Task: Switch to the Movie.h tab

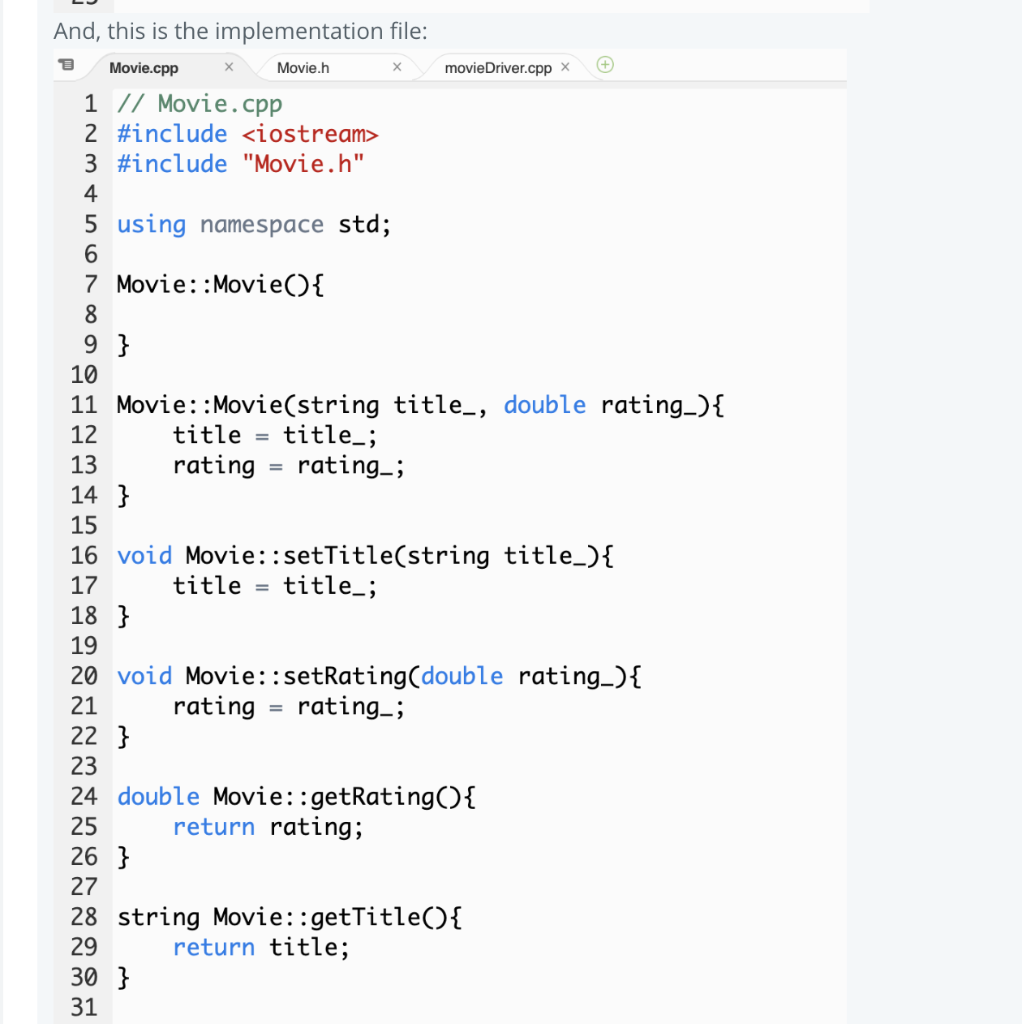Action: tap(303, 67)
